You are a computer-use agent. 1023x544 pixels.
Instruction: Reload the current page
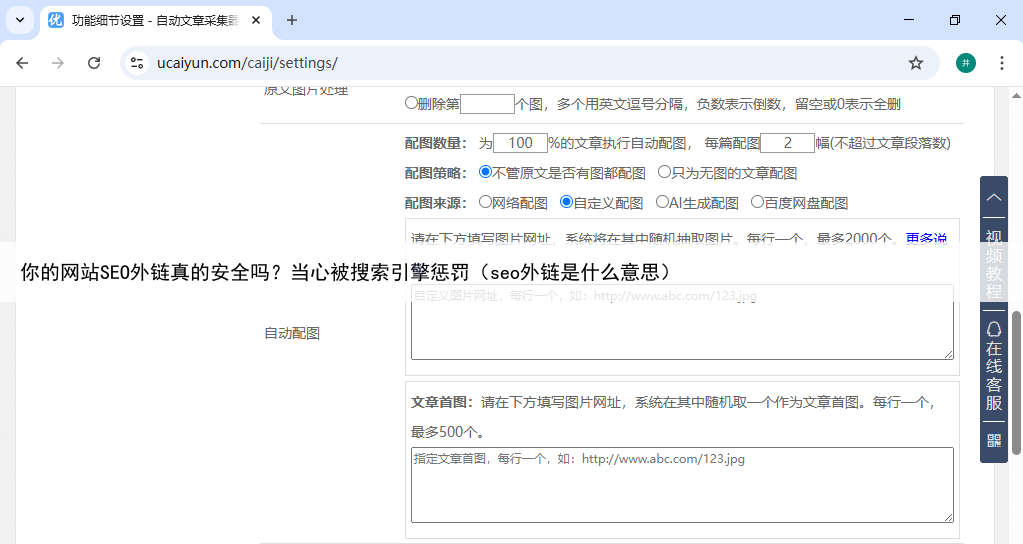coord(94,63)
